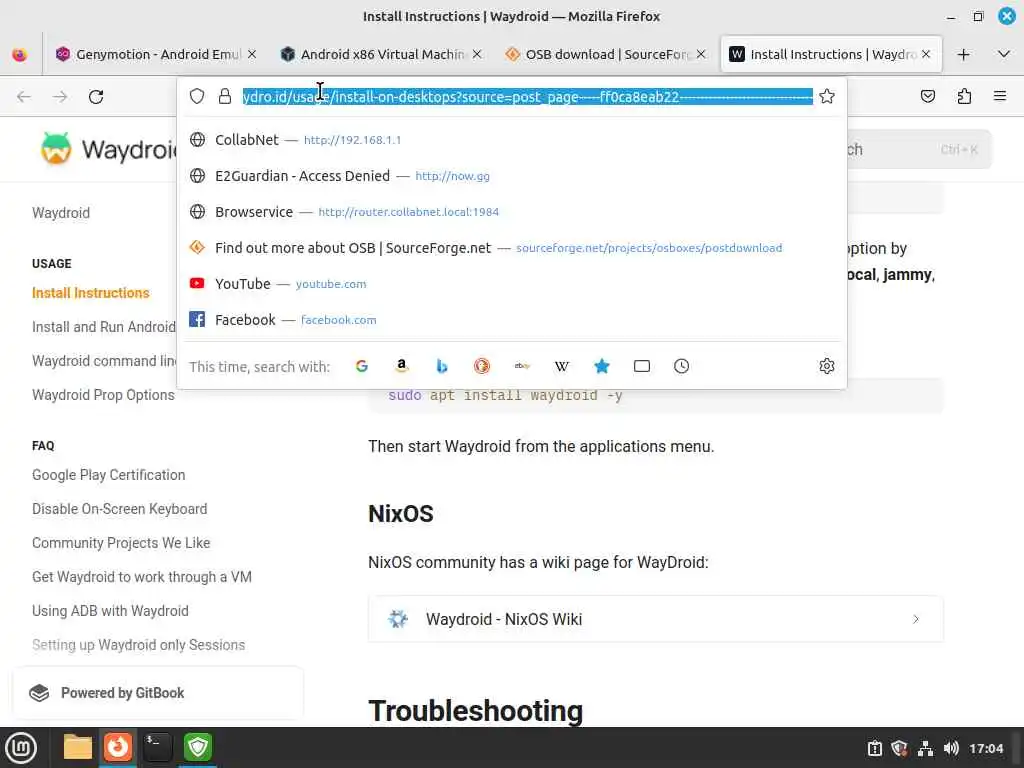Viewport: 1024px width, 768px height.
Task: Open Firefox View pinned button
Action: tap(20, 55)
